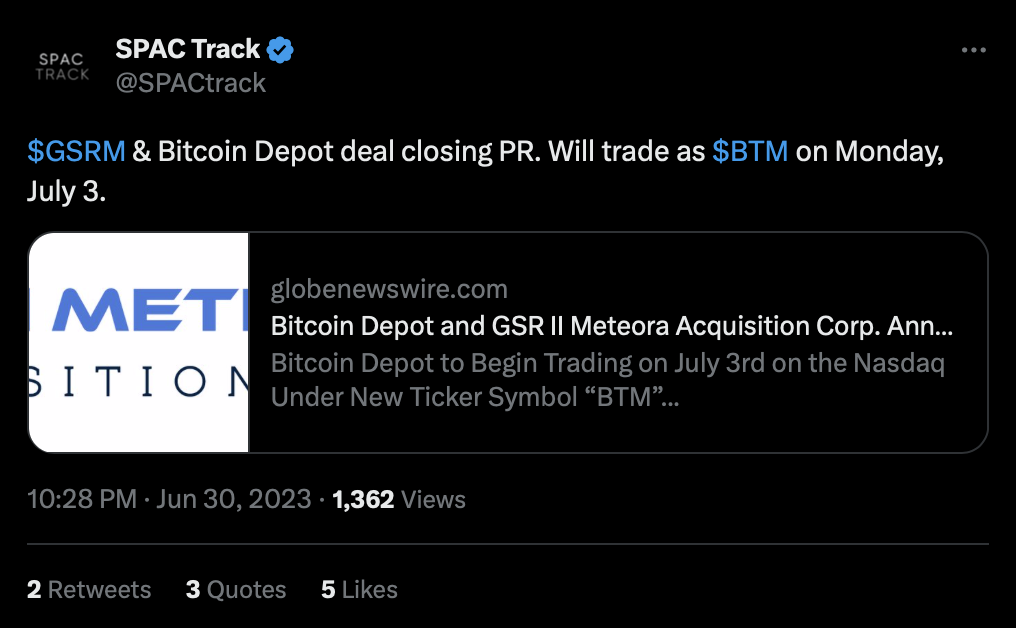Visit the @SPACtrack handle link
1016x628 pixels.
(191, 83)
